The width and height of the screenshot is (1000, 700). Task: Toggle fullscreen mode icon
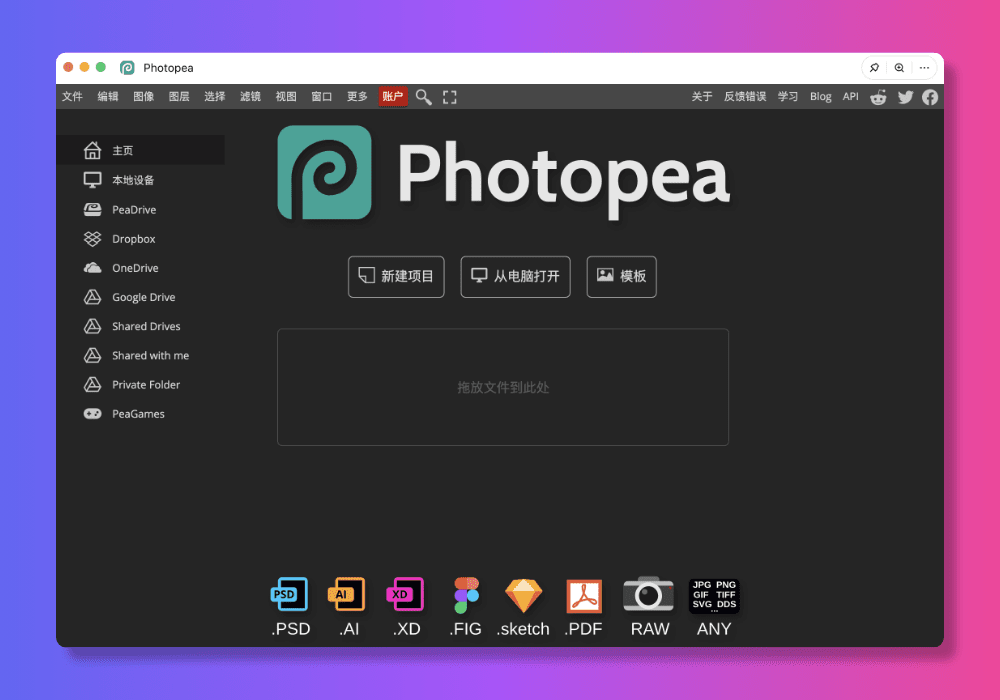click(450, 97)
